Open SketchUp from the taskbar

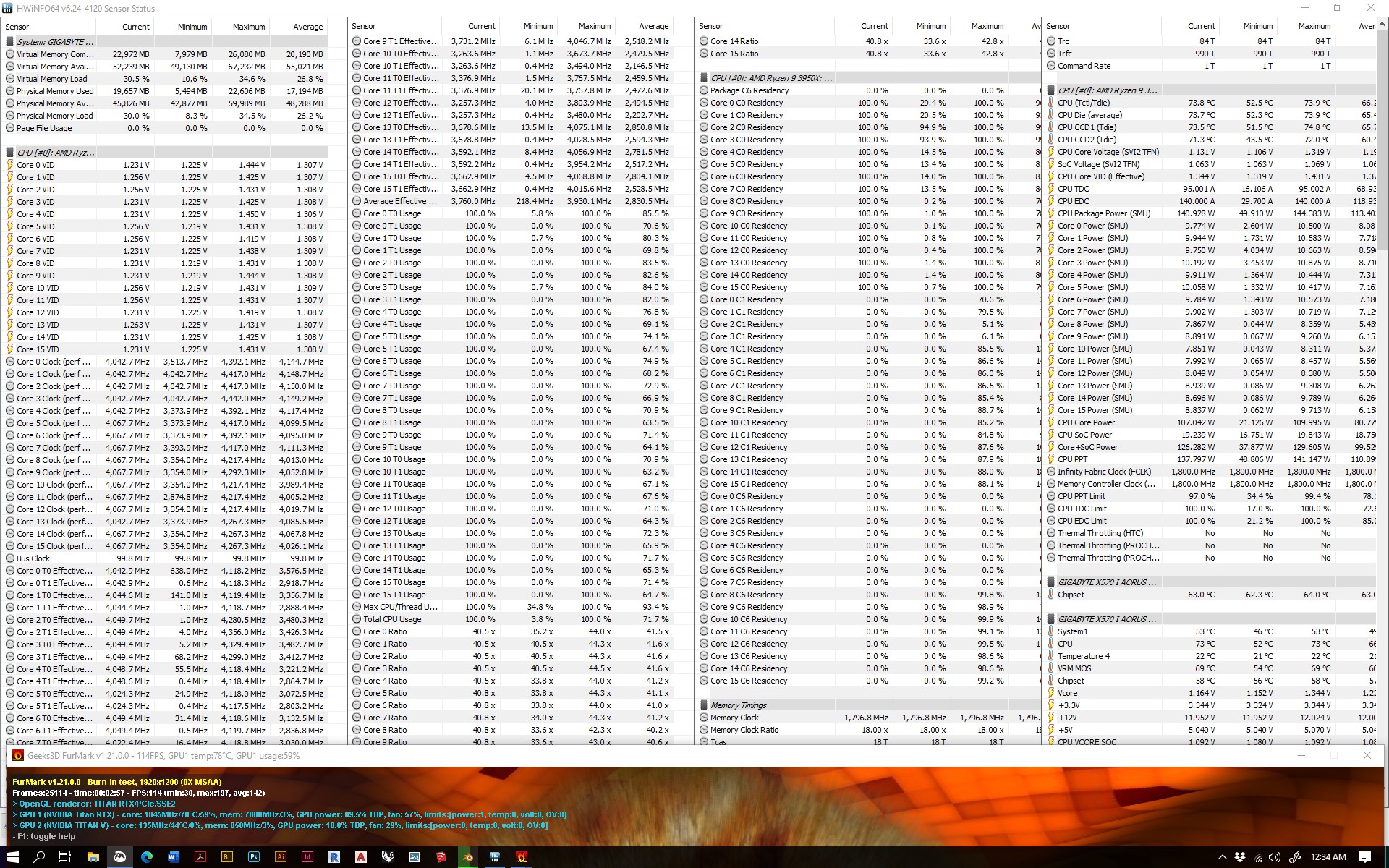441,857
